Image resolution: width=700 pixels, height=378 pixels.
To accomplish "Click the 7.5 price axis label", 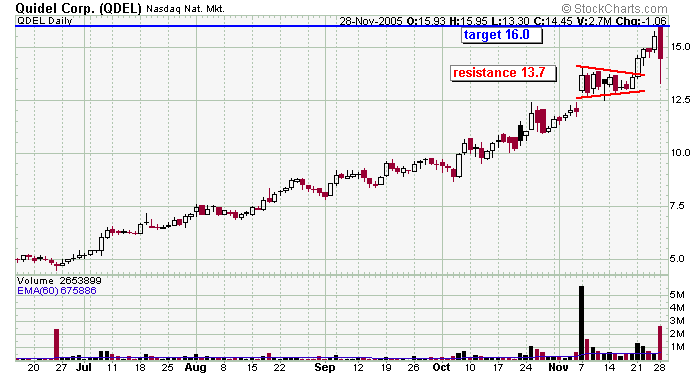I will coord(677,206).
